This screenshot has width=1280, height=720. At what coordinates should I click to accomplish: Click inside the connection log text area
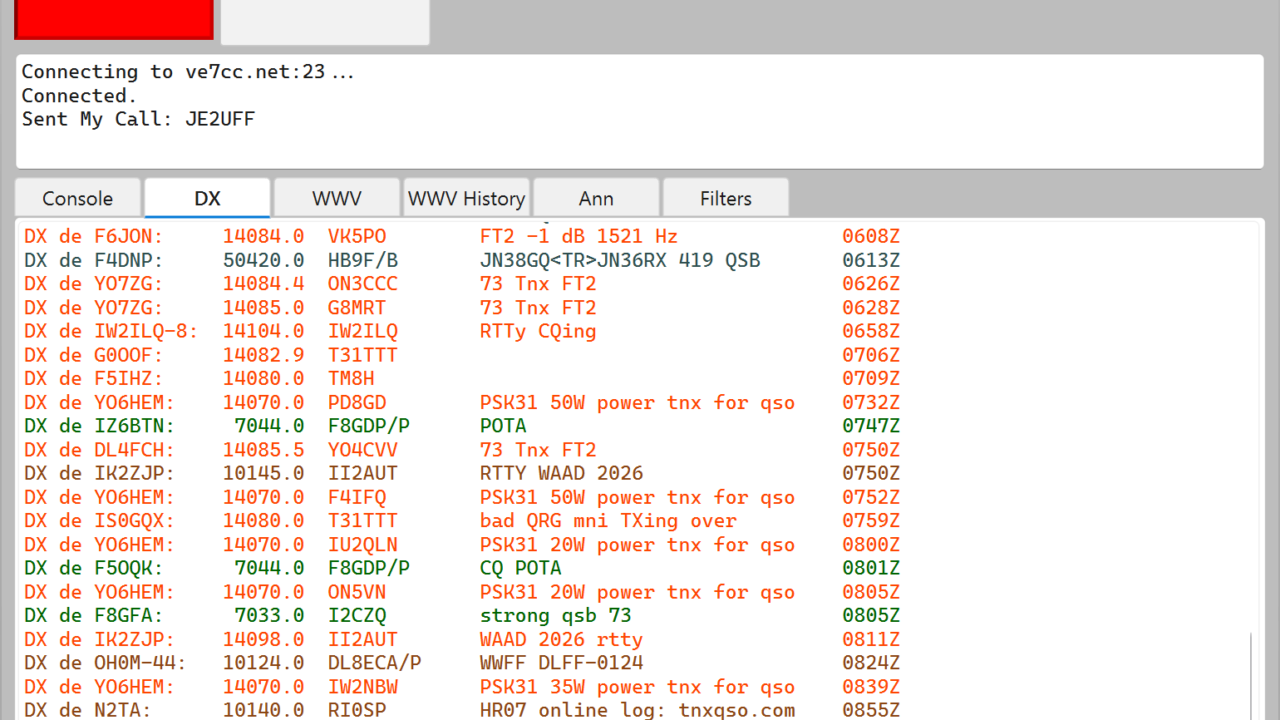[x=640, y=140]
